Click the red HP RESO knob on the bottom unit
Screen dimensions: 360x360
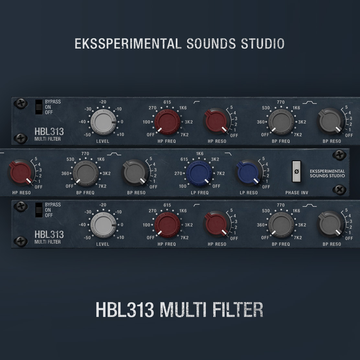[217, 225]
